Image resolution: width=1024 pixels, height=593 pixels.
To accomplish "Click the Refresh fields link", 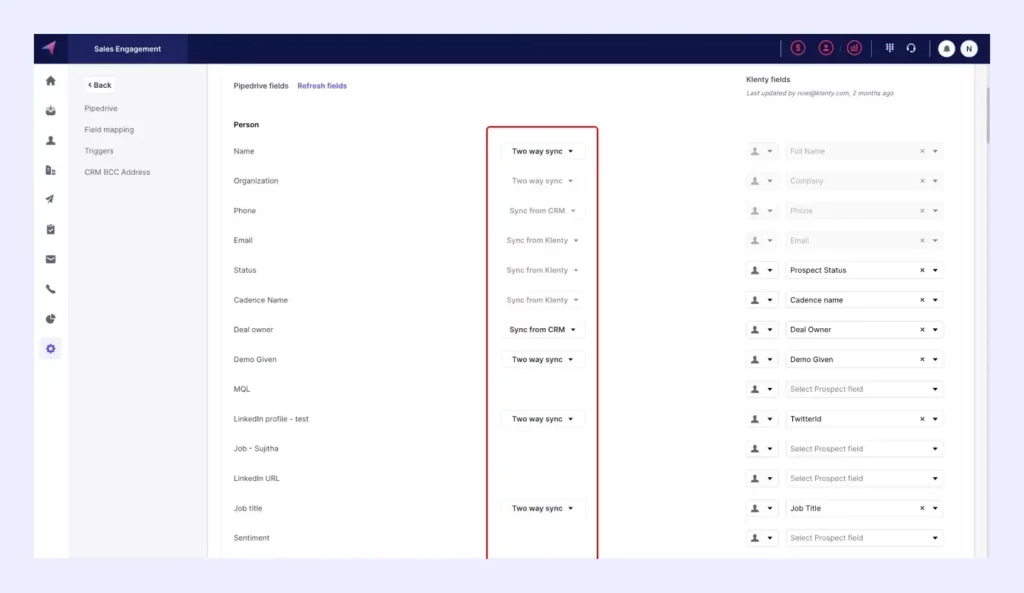I will point(322,86).
